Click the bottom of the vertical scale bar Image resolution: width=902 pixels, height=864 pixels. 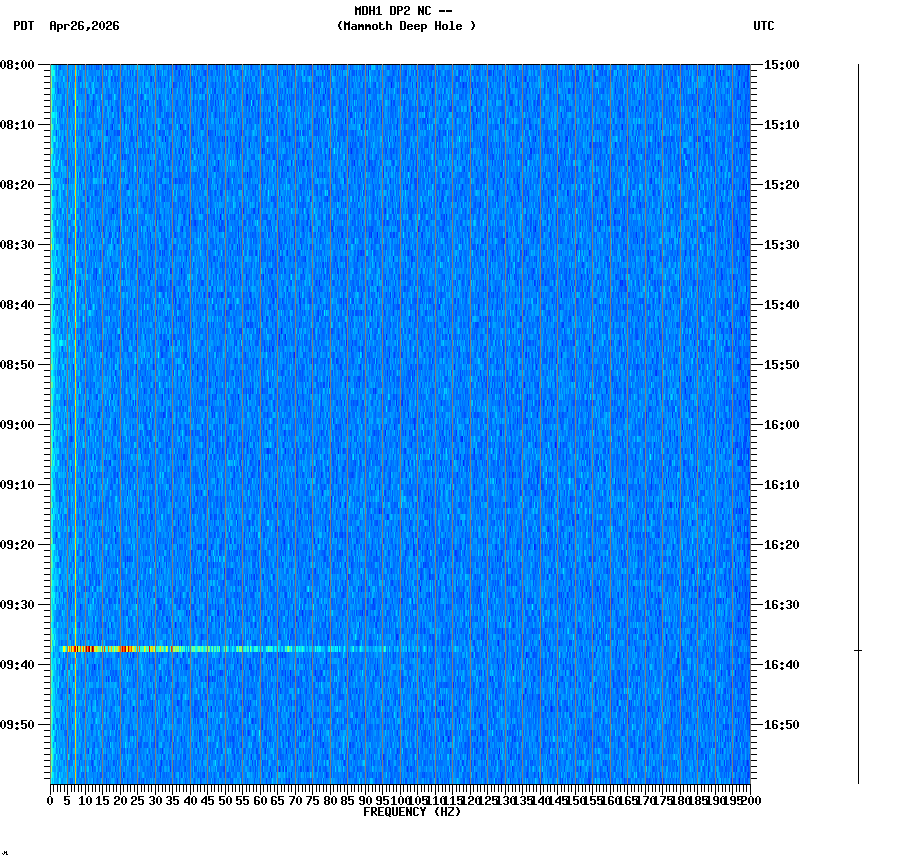click(858, 780)
